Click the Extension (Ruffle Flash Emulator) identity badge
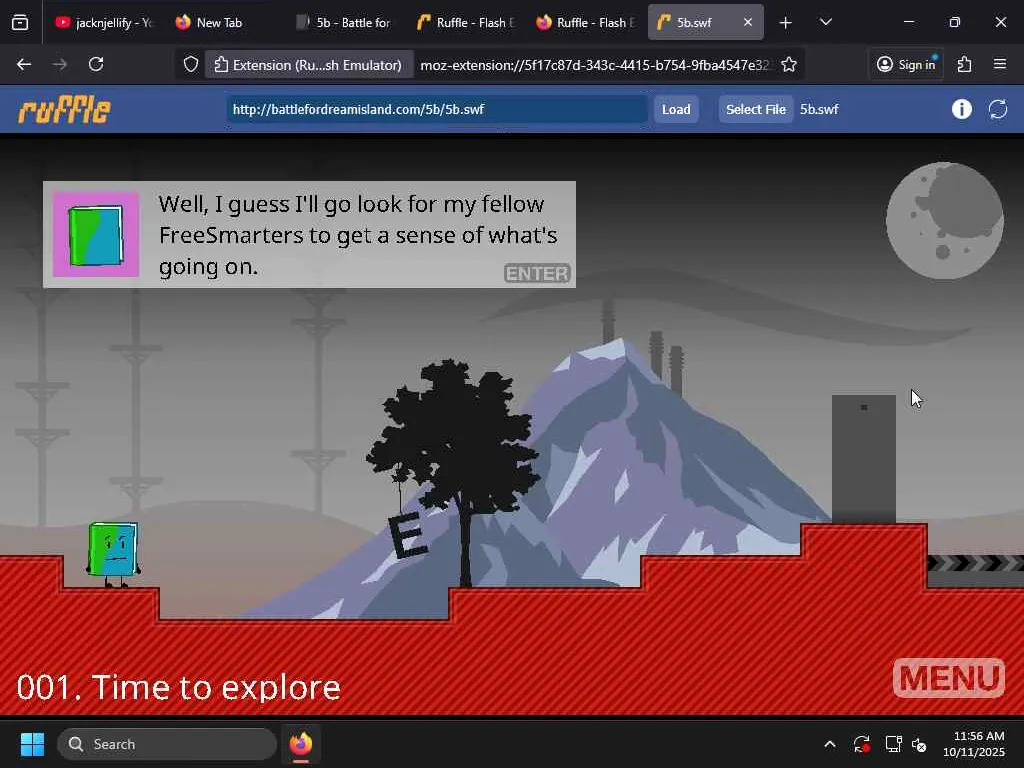 pyautogui.click(x=309, y=65)
